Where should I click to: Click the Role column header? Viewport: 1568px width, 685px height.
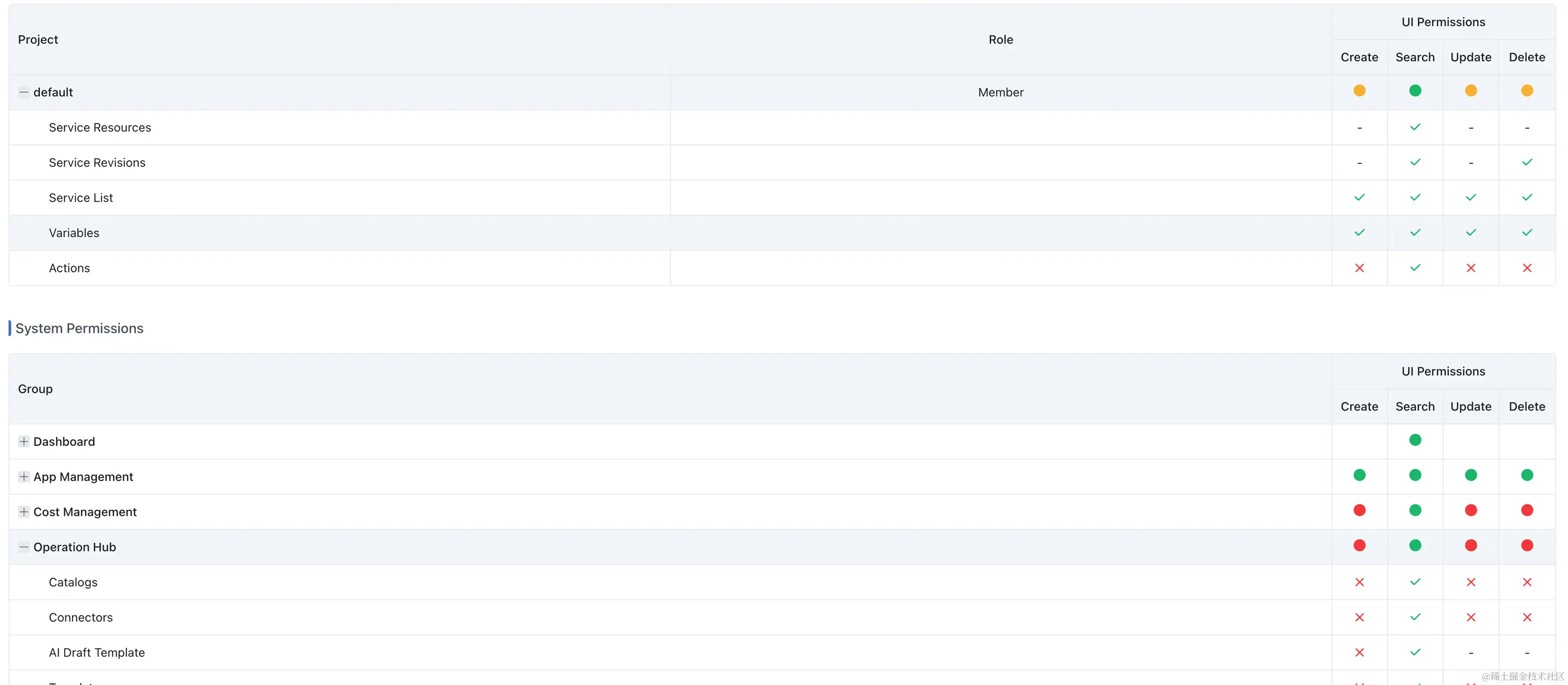(x=1000, y=39)
